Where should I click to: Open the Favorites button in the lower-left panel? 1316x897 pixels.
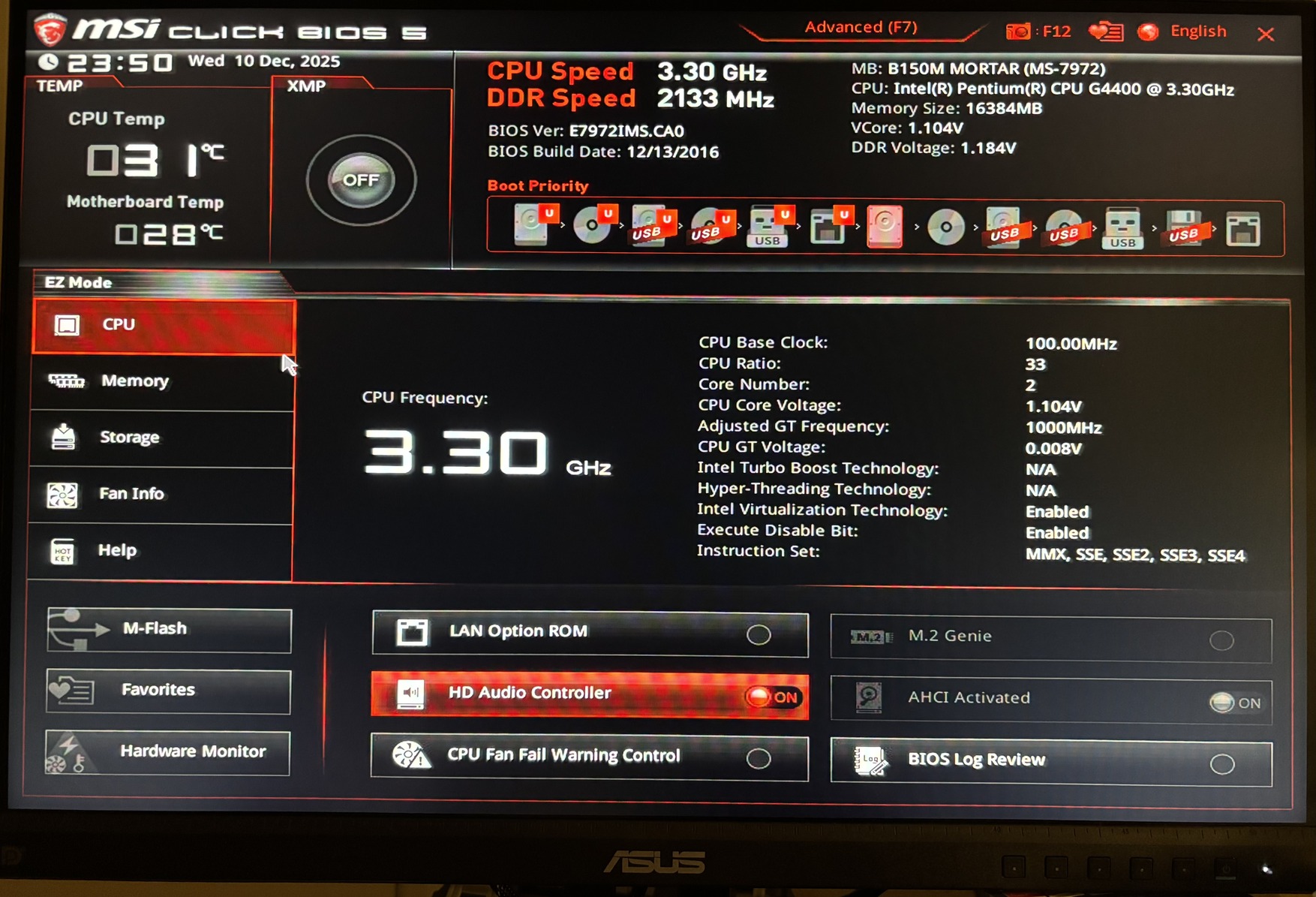168,691
